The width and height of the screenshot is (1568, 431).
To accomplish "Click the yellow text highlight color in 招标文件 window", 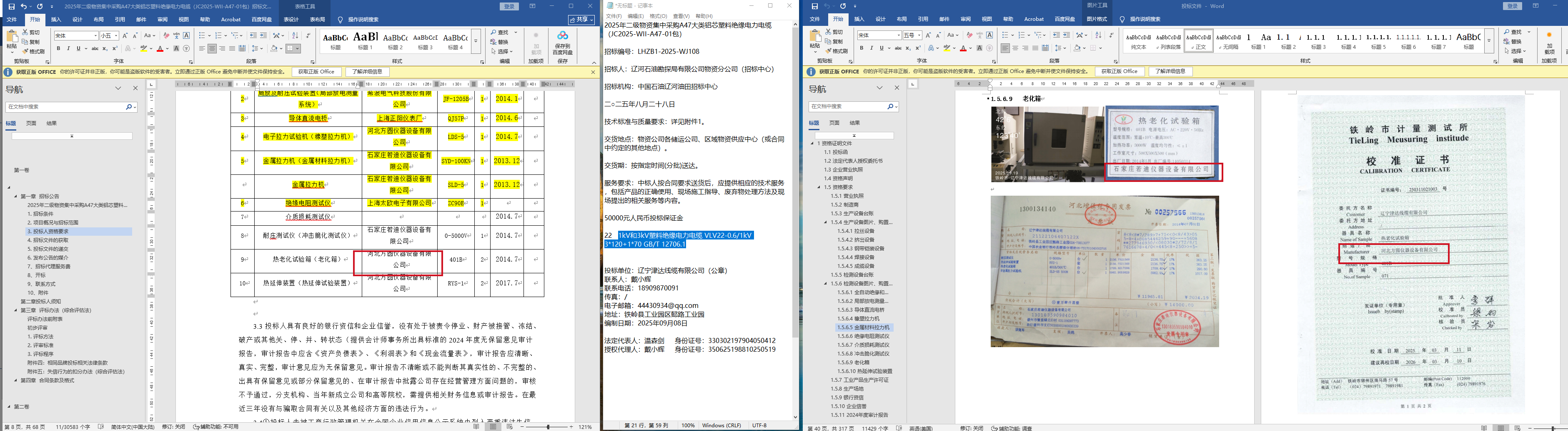I will 144,49.
